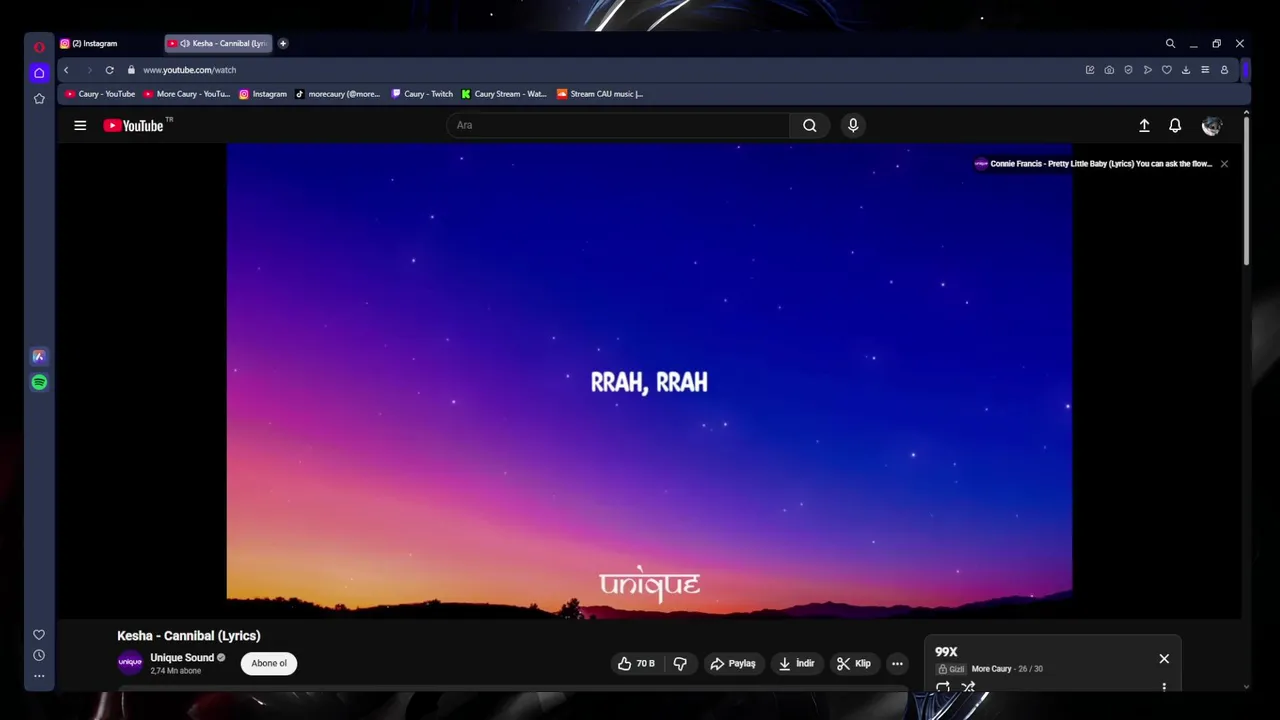
Task: Go back to the previous page
Action: tap(66, 70)
